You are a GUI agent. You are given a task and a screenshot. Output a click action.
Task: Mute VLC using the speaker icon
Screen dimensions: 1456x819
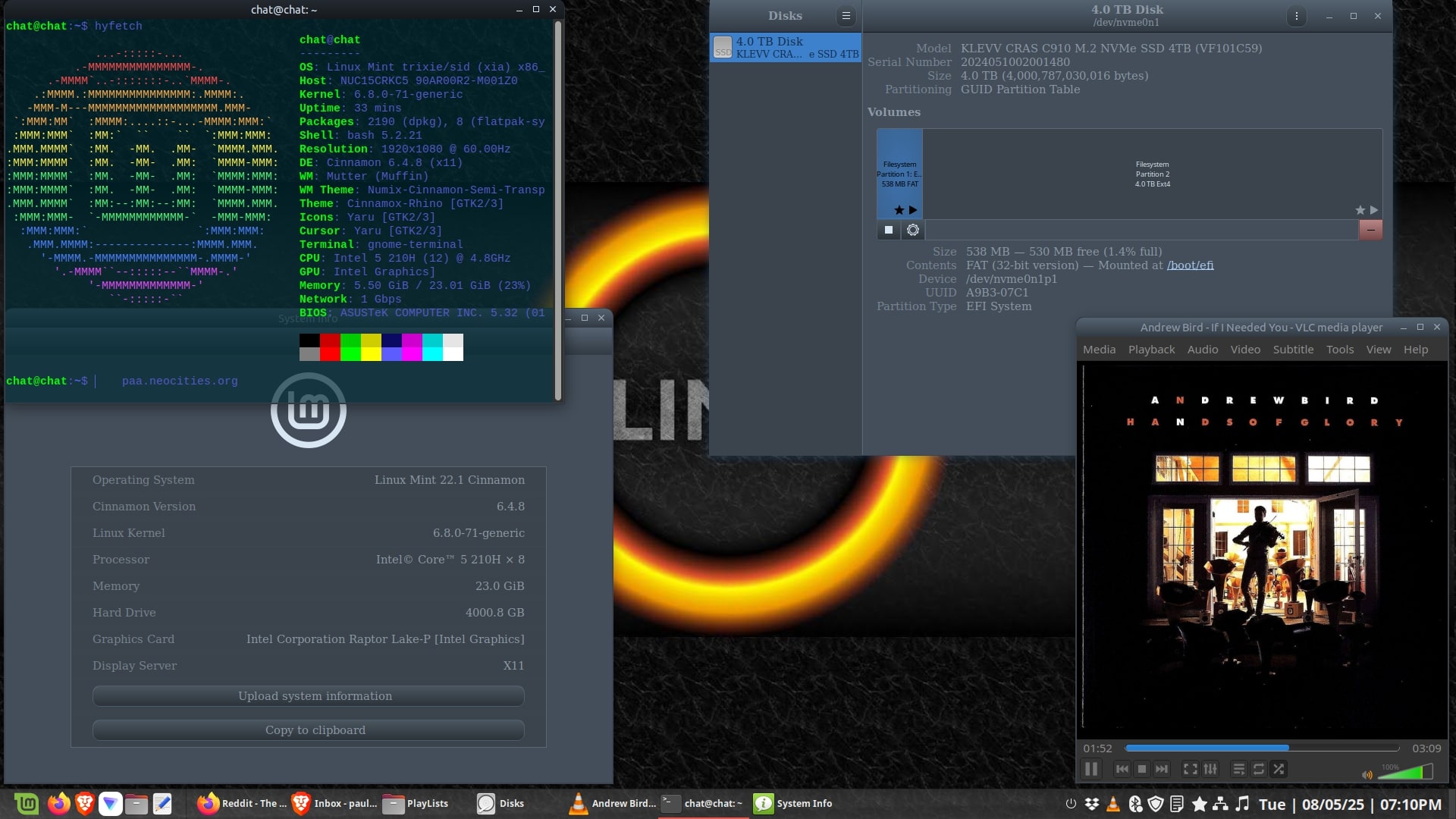coord(1367,774)
